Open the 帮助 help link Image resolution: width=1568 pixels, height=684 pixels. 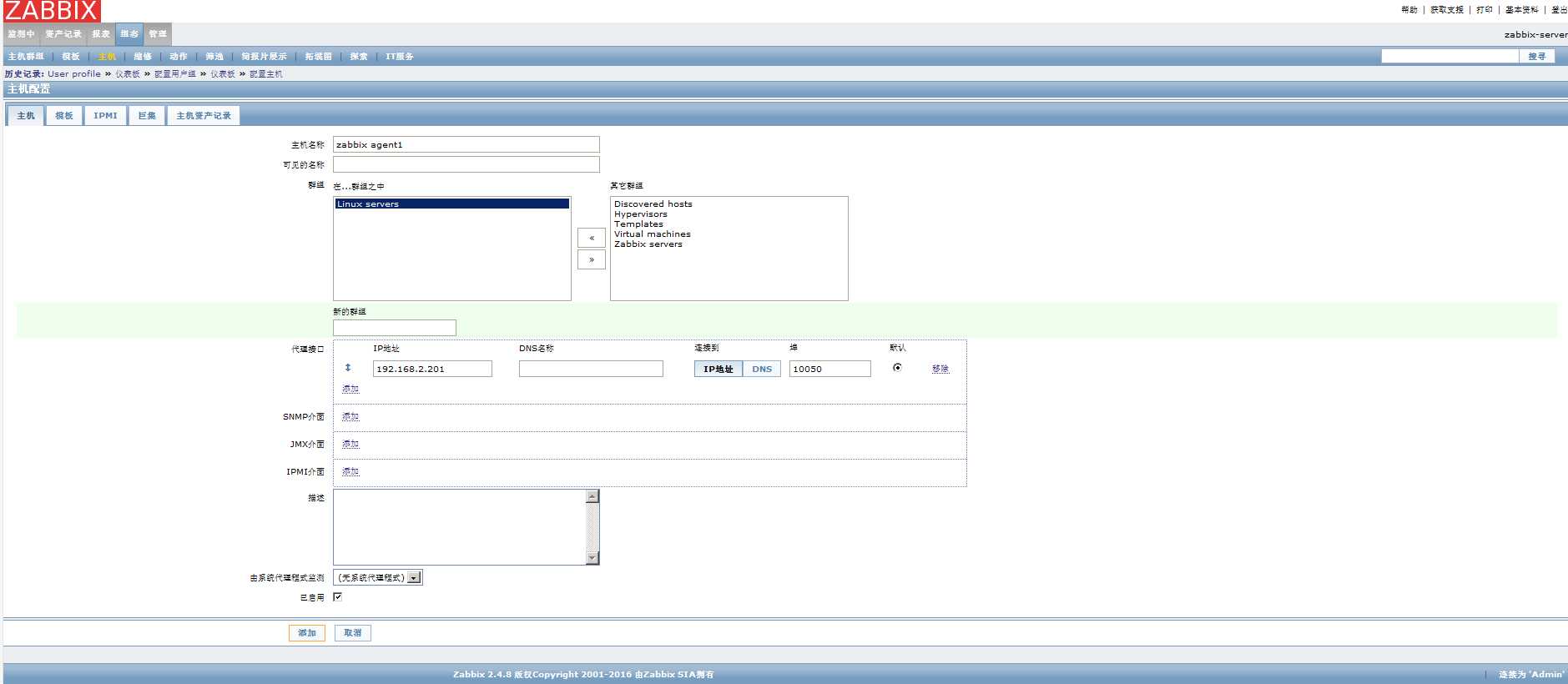(1409, 10)
